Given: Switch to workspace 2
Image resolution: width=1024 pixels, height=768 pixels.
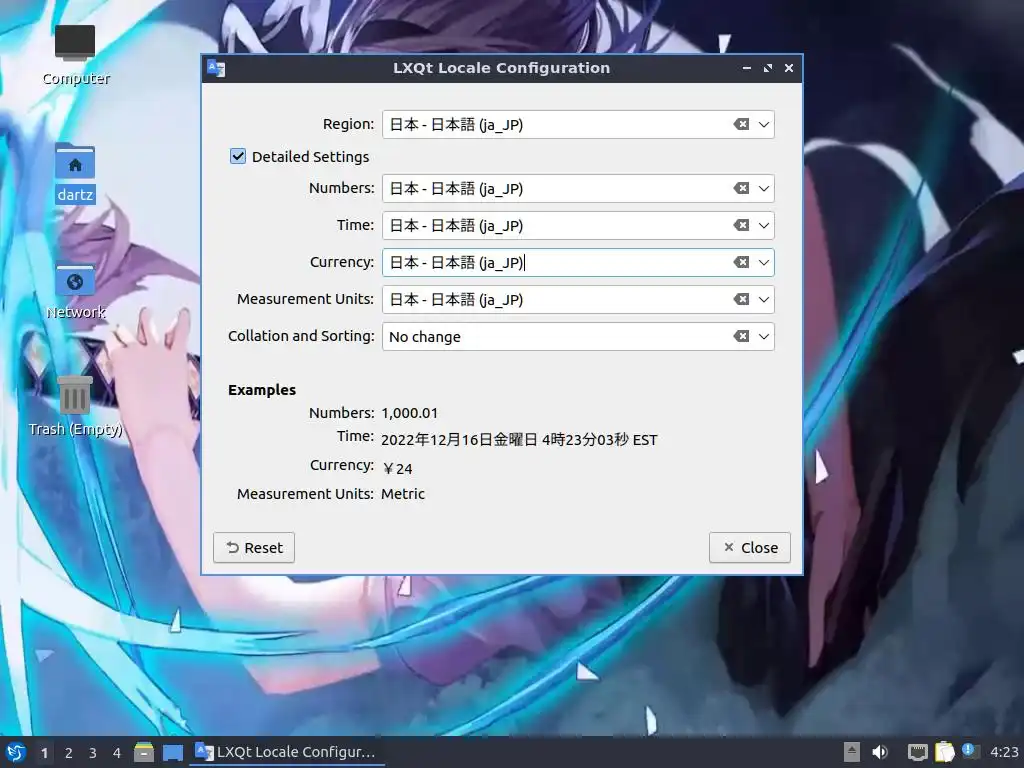Looking at the screenshot, I should pyautogui.click(x=69, y=753).
